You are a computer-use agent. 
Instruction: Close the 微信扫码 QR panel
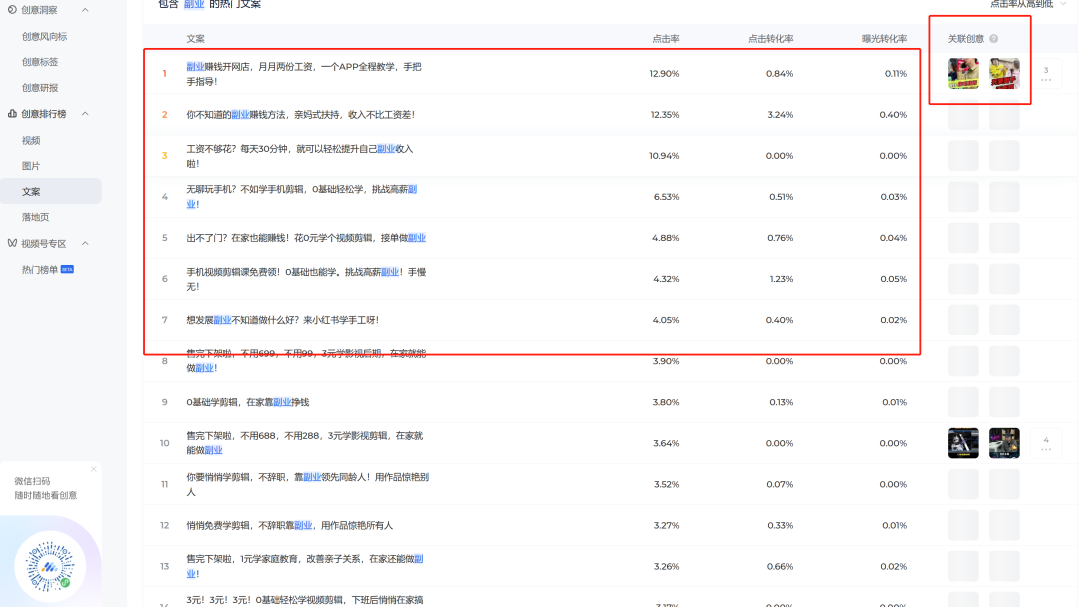94,469
